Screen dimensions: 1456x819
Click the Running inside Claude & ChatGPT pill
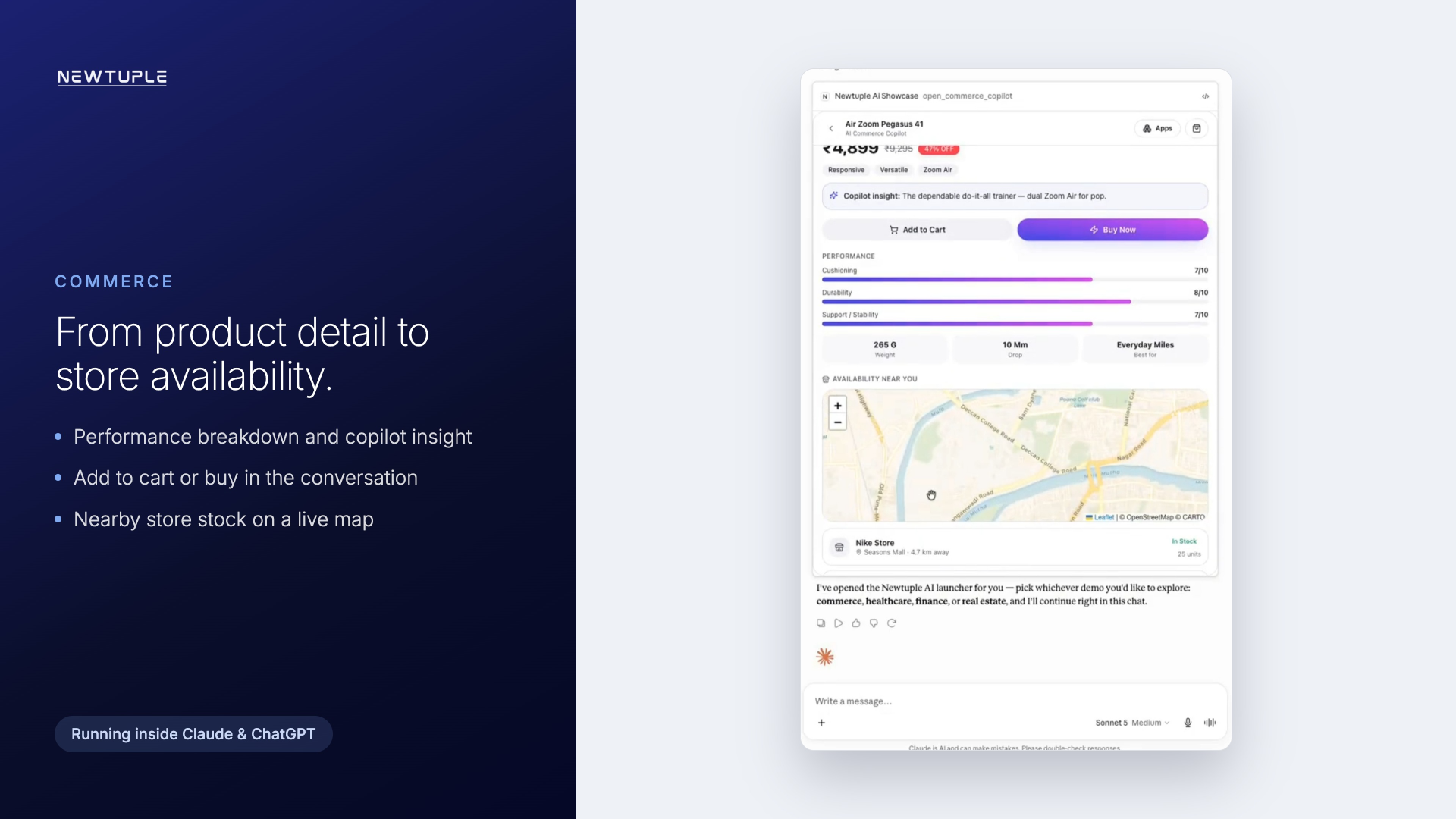[193, 734]
